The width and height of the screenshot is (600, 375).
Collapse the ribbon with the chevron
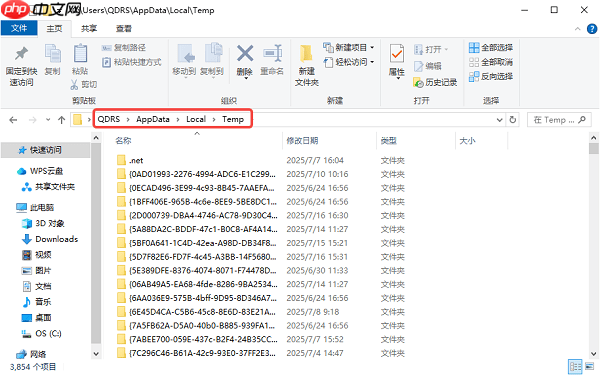point(577,29)
